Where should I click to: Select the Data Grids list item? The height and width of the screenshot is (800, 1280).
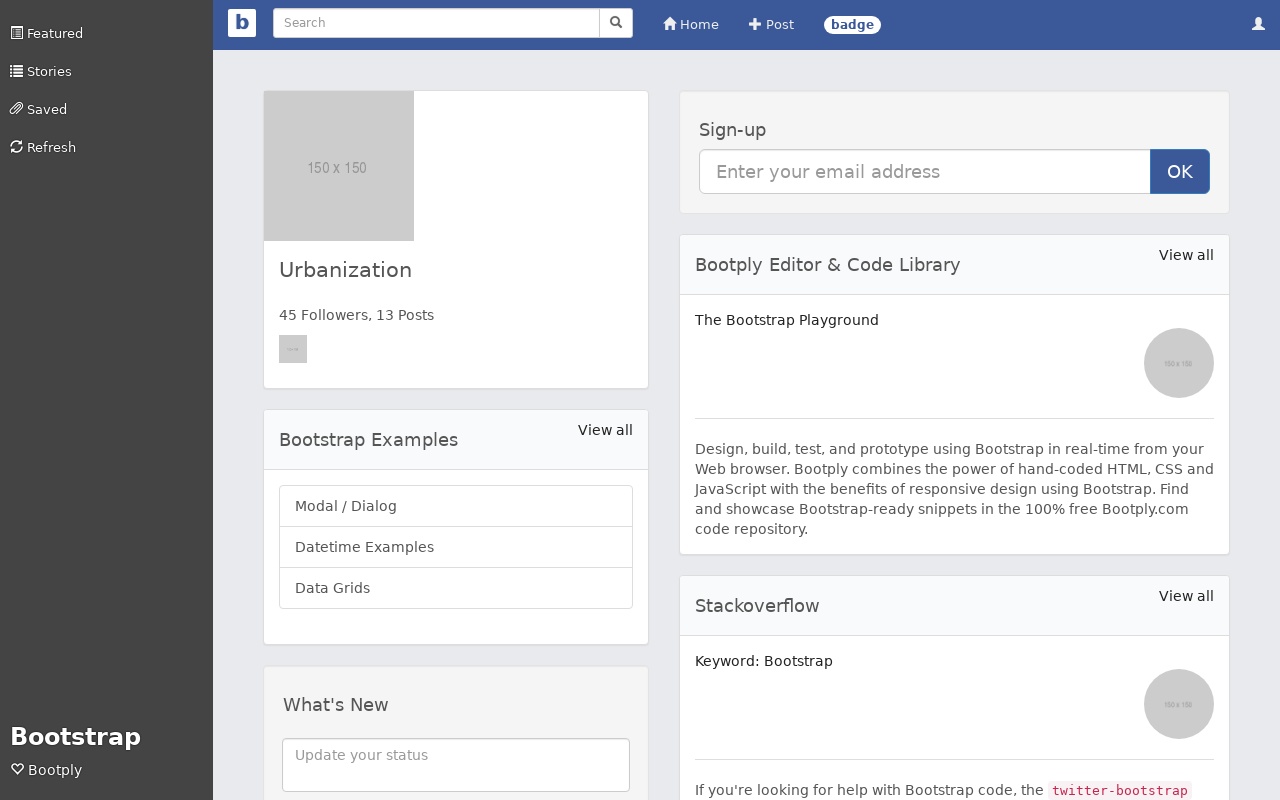[x=456, y=588]
